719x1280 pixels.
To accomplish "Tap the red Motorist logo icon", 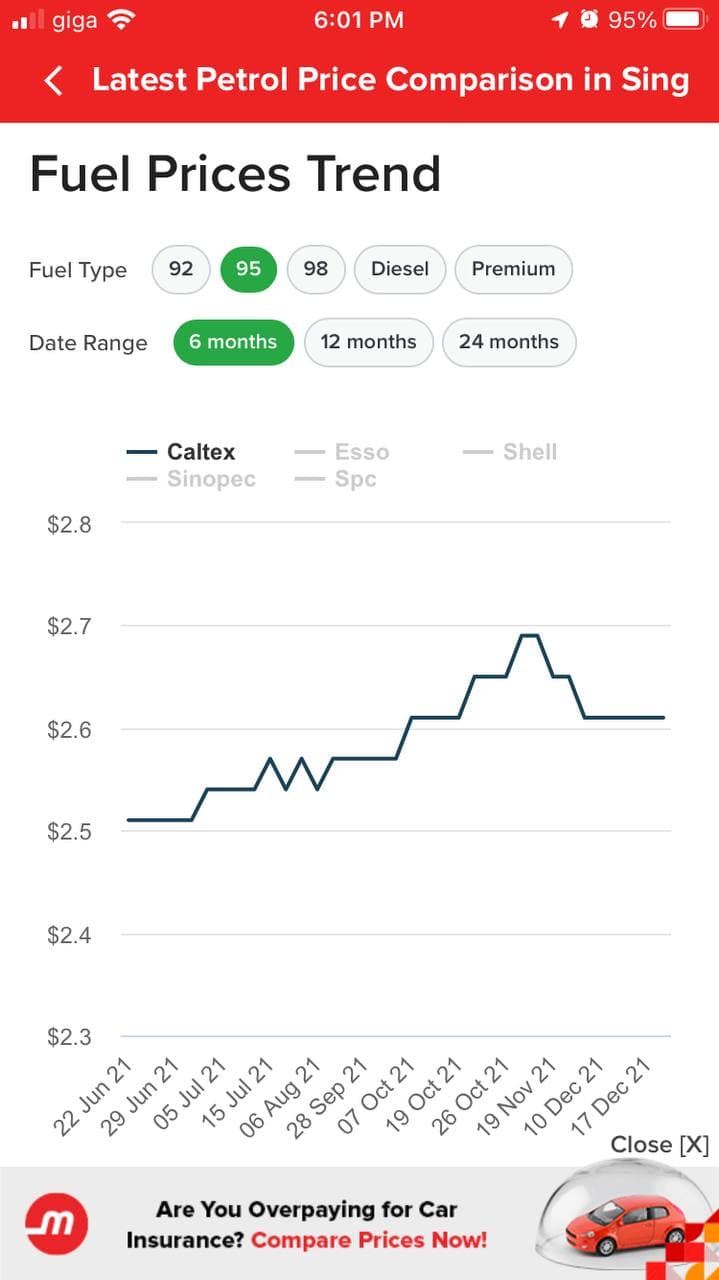I will point(57,1222).
